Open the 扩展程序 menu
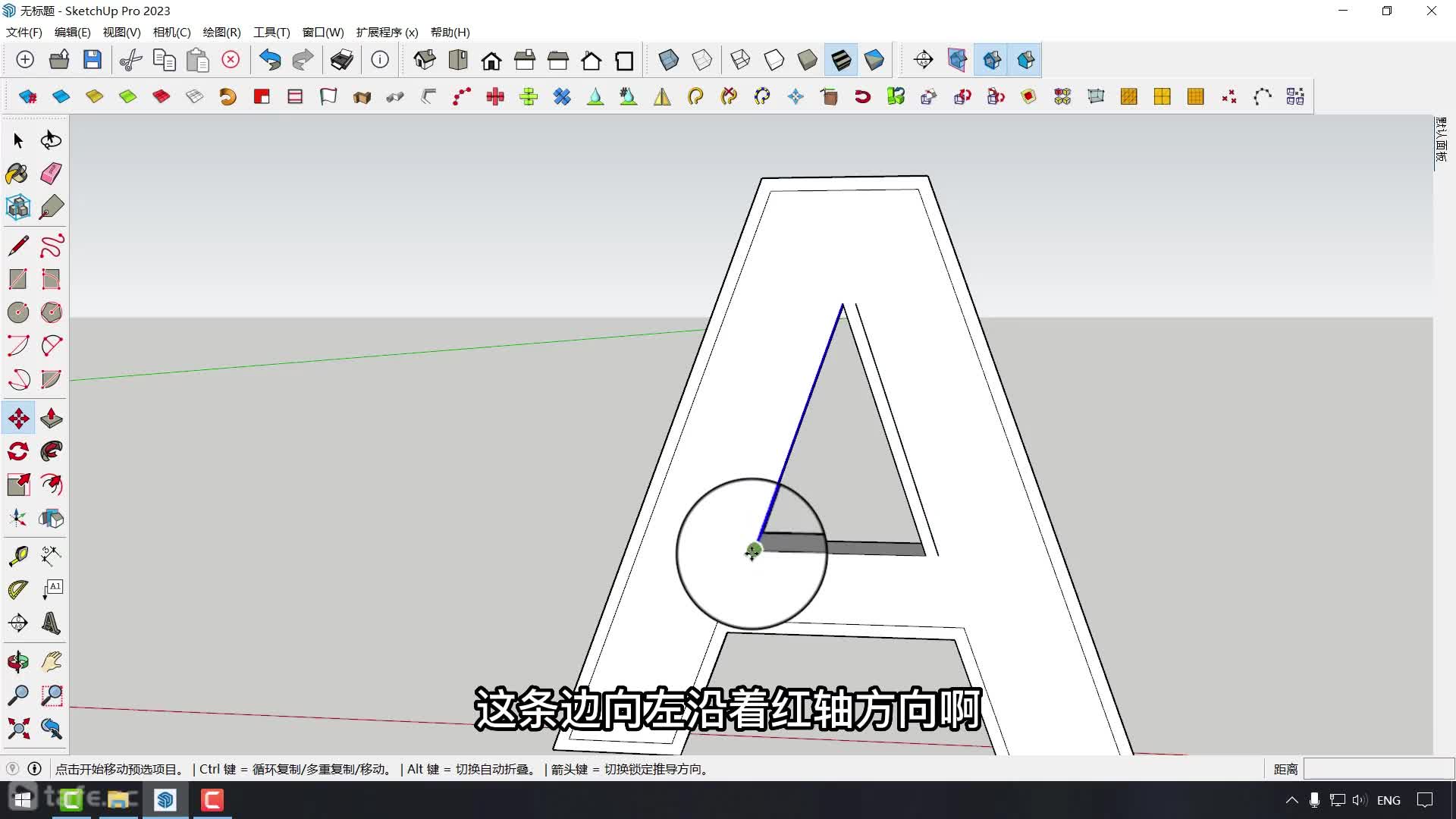1456x819 pixels. point(388,33)
